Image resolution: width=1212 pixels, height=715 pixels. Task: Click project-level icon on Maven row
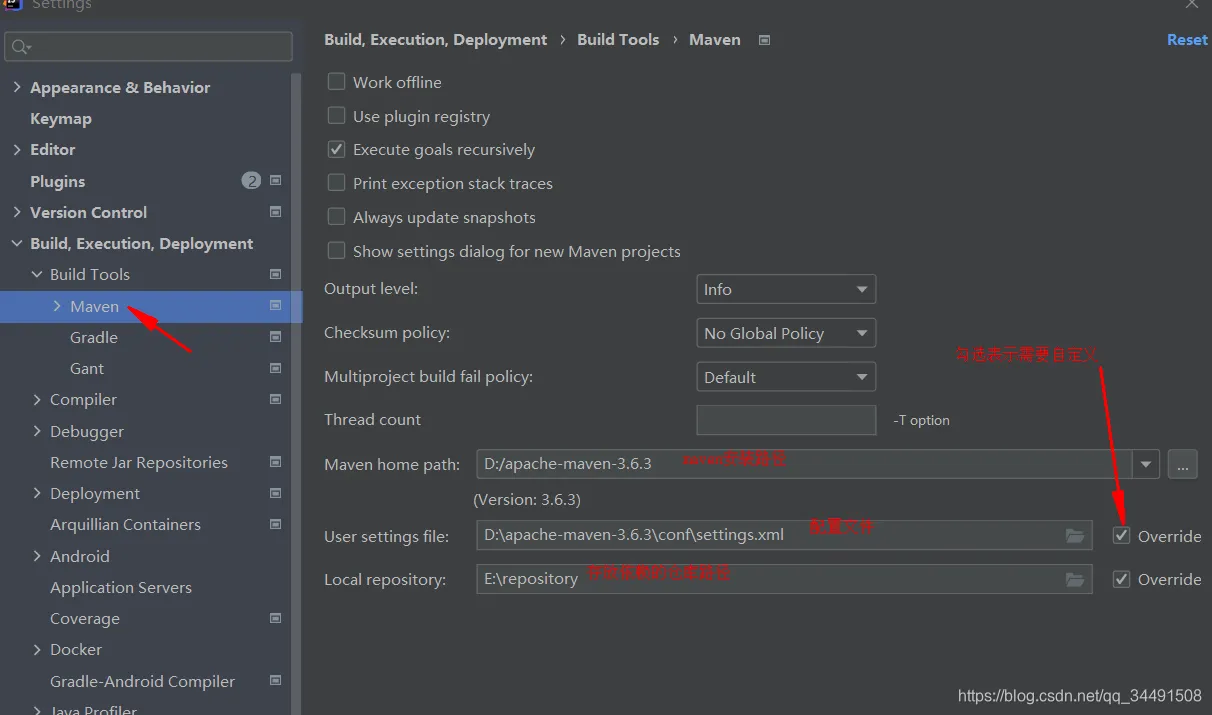[276, 306]
